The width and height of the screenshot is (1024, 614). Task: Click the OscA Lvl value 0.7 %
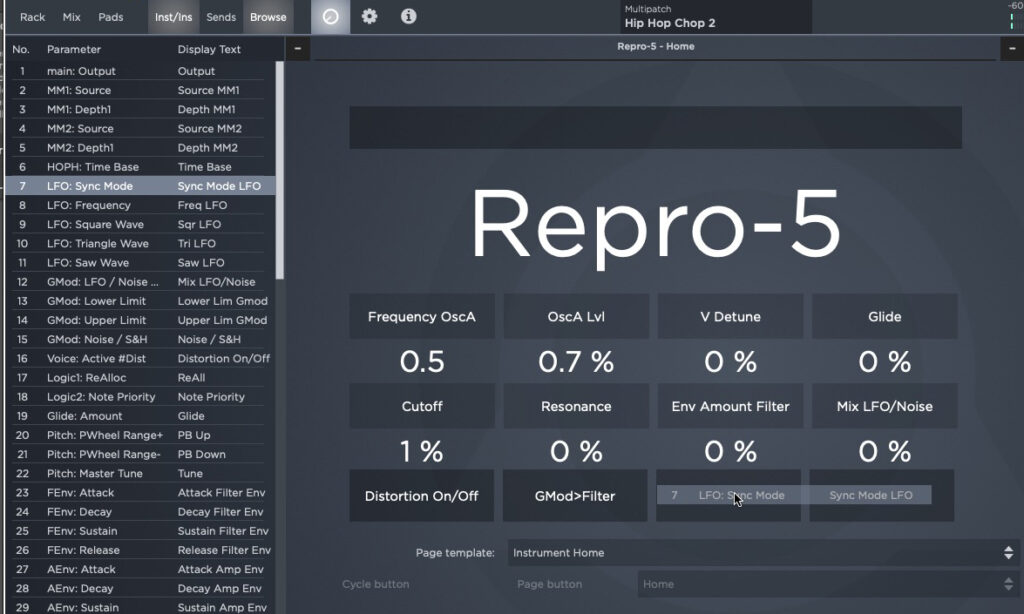(576, 361)
